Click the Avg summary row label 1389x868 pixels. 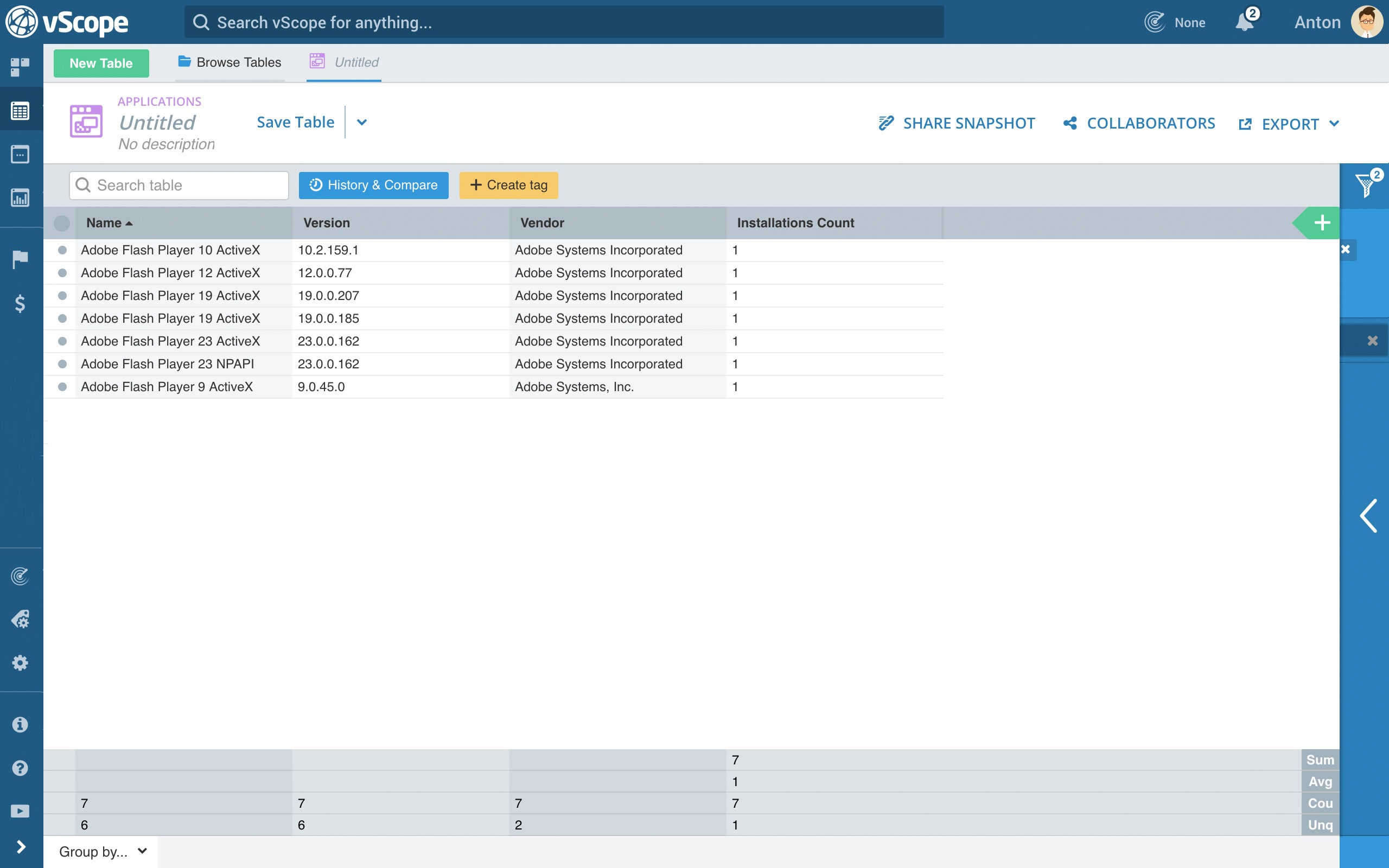pos(1320,781)
